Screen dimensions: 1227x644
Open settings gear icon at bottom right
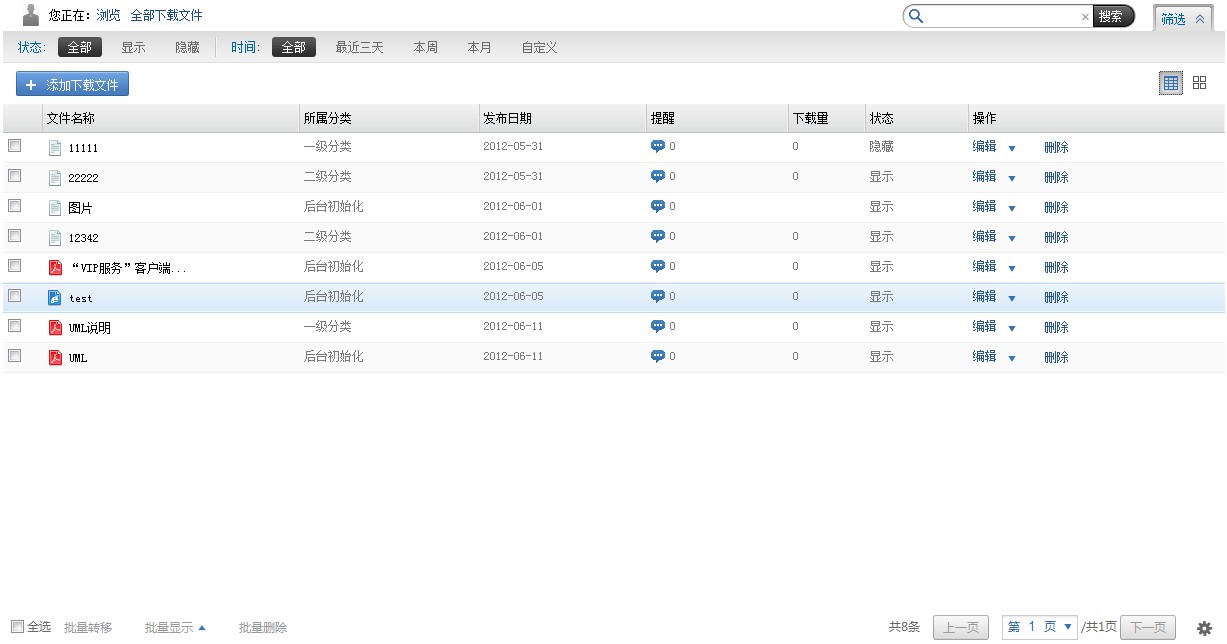point(1204,627)
